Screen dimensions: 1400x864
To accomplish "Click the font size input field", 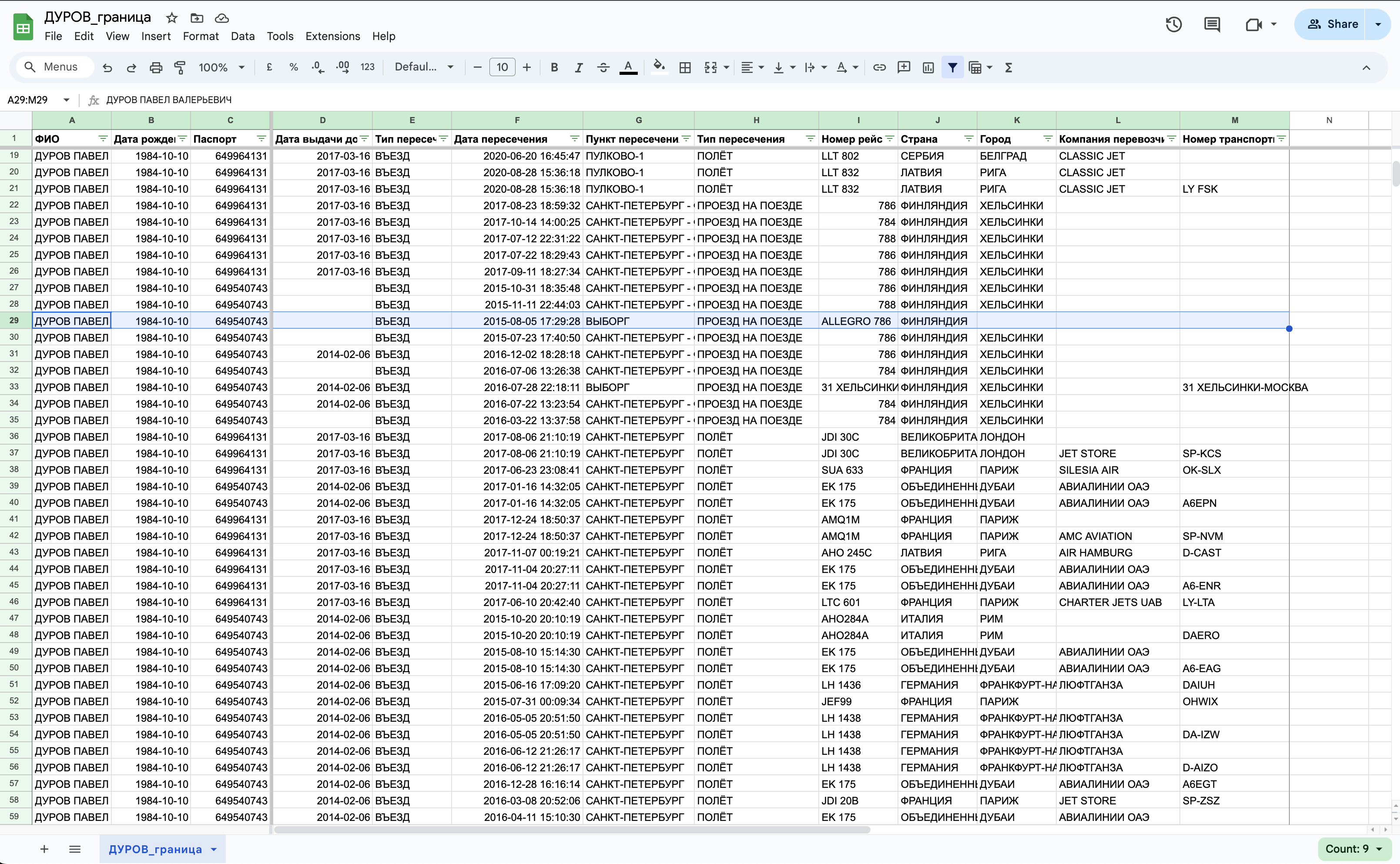I will point(502,67).
